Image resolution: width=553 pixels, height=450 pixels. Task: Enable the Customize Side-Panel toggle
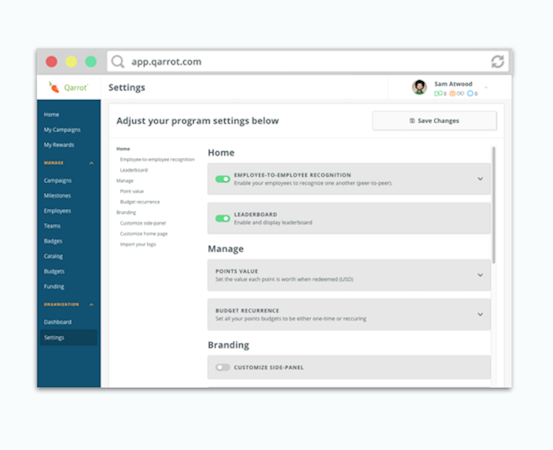coord(223,367)
